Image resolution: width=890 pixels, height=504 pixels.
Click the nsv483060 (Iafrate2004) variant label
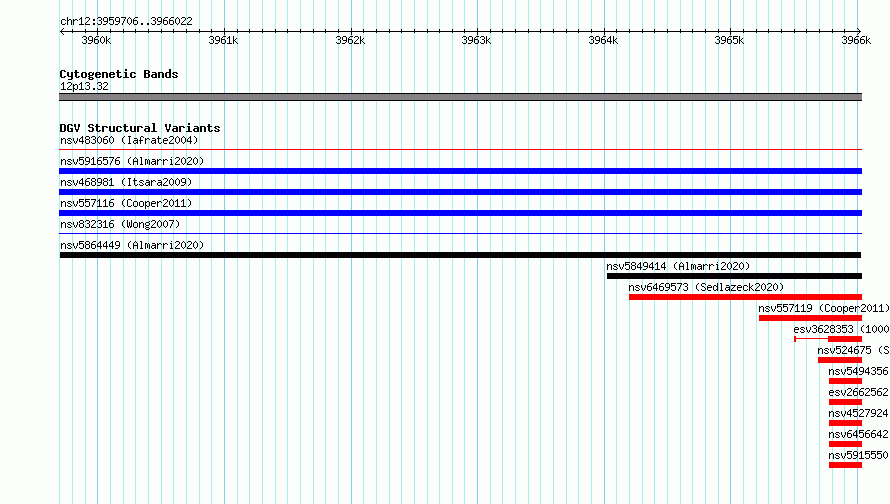[129, 140]
